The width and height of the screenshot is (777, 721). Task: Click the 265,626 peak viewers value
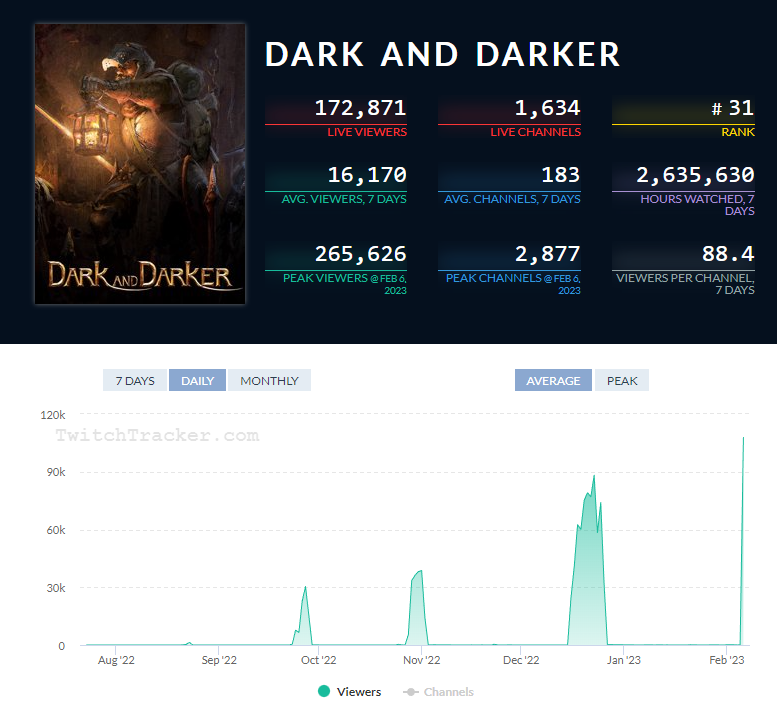[360, 254]
